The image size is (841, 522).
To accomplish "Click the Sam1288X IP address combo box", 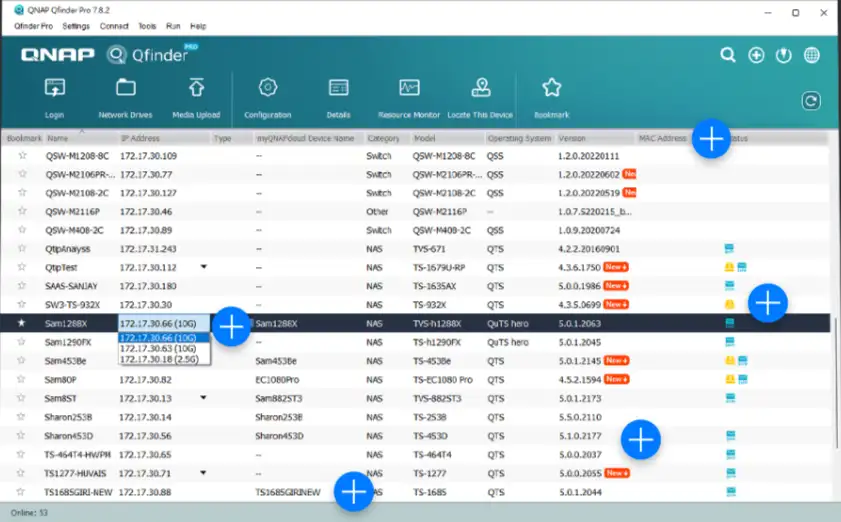I will point(164,324).
